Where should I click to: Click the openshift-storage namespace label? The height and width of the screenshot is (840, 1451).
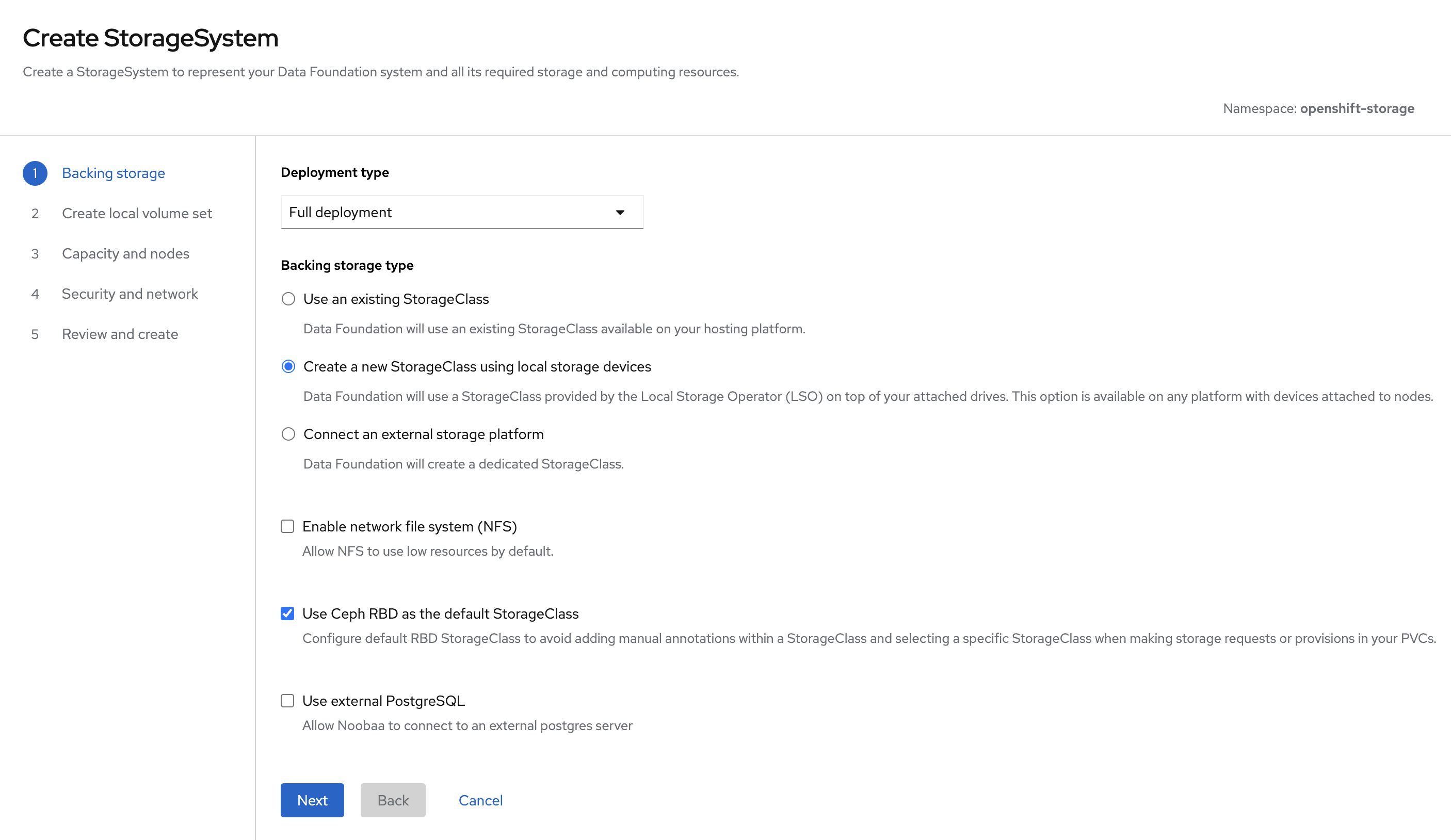click(1357, 109)
